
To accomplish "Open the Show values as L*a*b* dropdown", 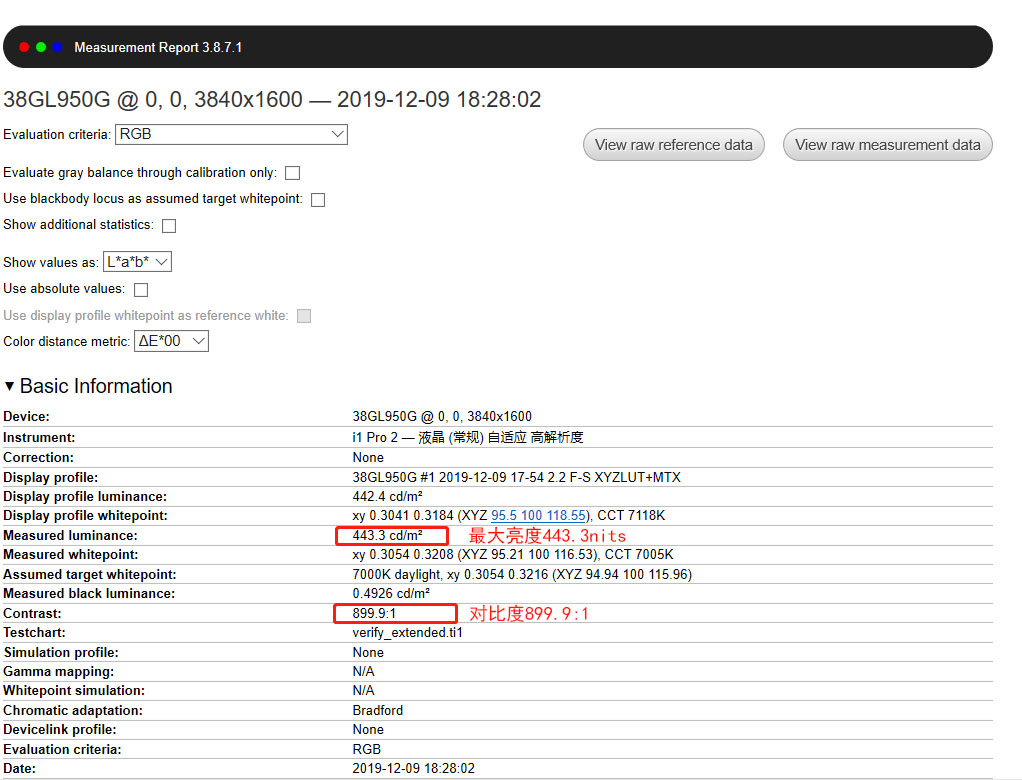I will pyautogui.click(x=138, y=262).
